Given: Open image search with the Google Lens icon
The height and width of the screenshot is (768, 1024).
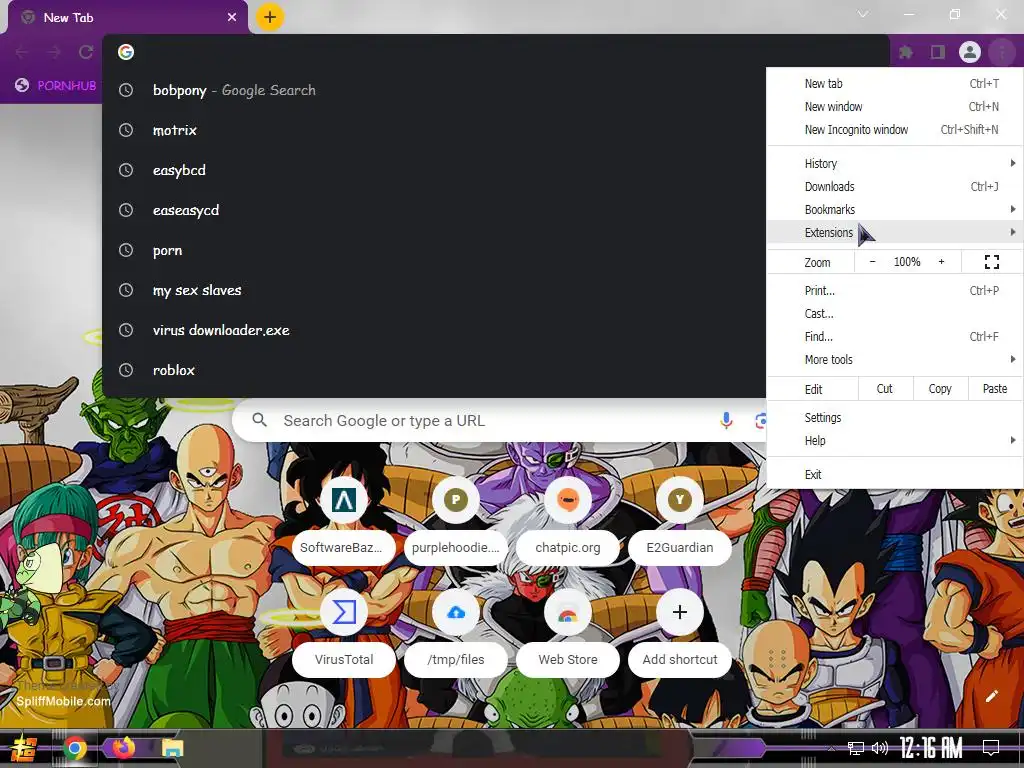Looking at the screenshot, I should coord(760,421).
